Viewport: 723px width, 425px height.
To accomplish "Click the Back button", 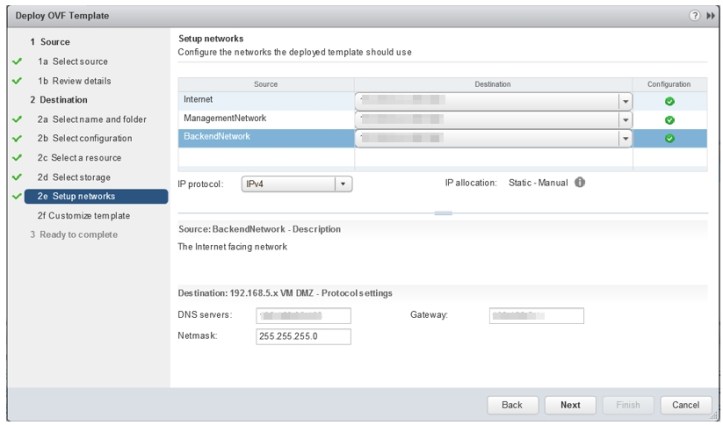I will coord(512,405).
